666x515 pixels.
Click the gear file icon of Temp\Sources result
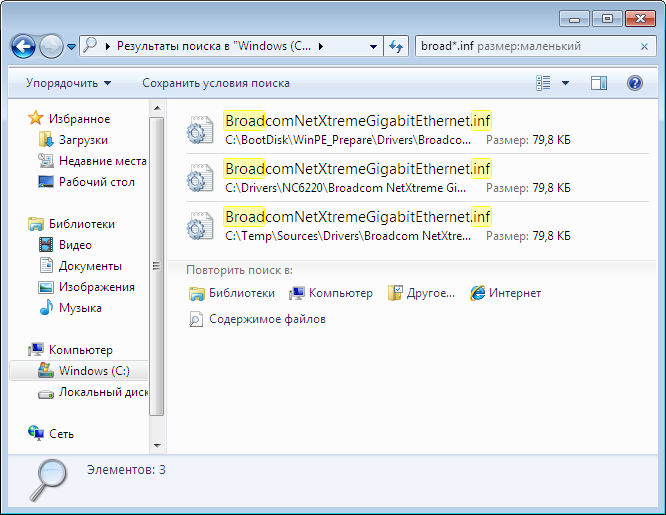coord(200,226)
